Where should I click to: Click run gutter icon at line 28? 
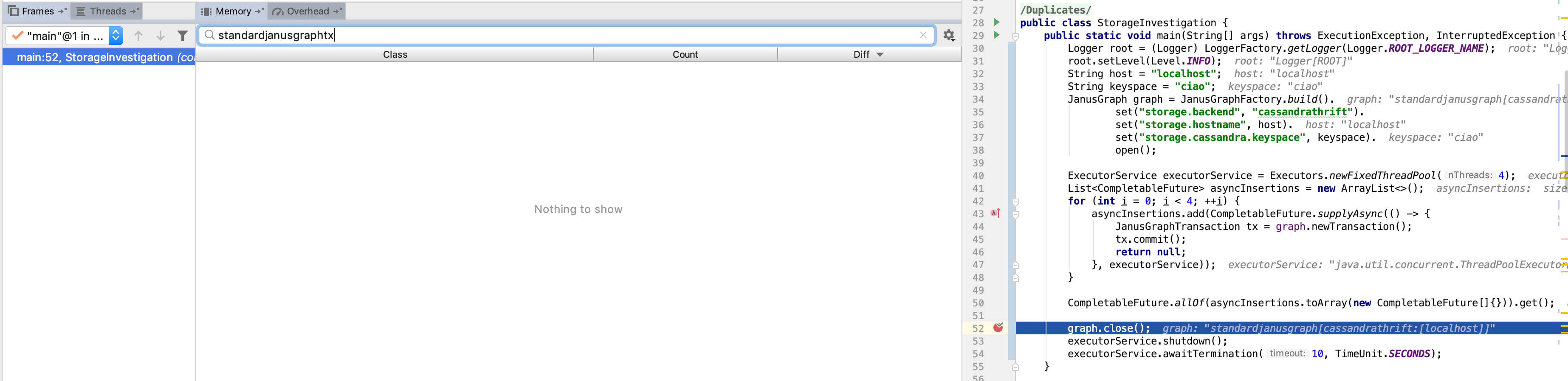coord(996,22)
